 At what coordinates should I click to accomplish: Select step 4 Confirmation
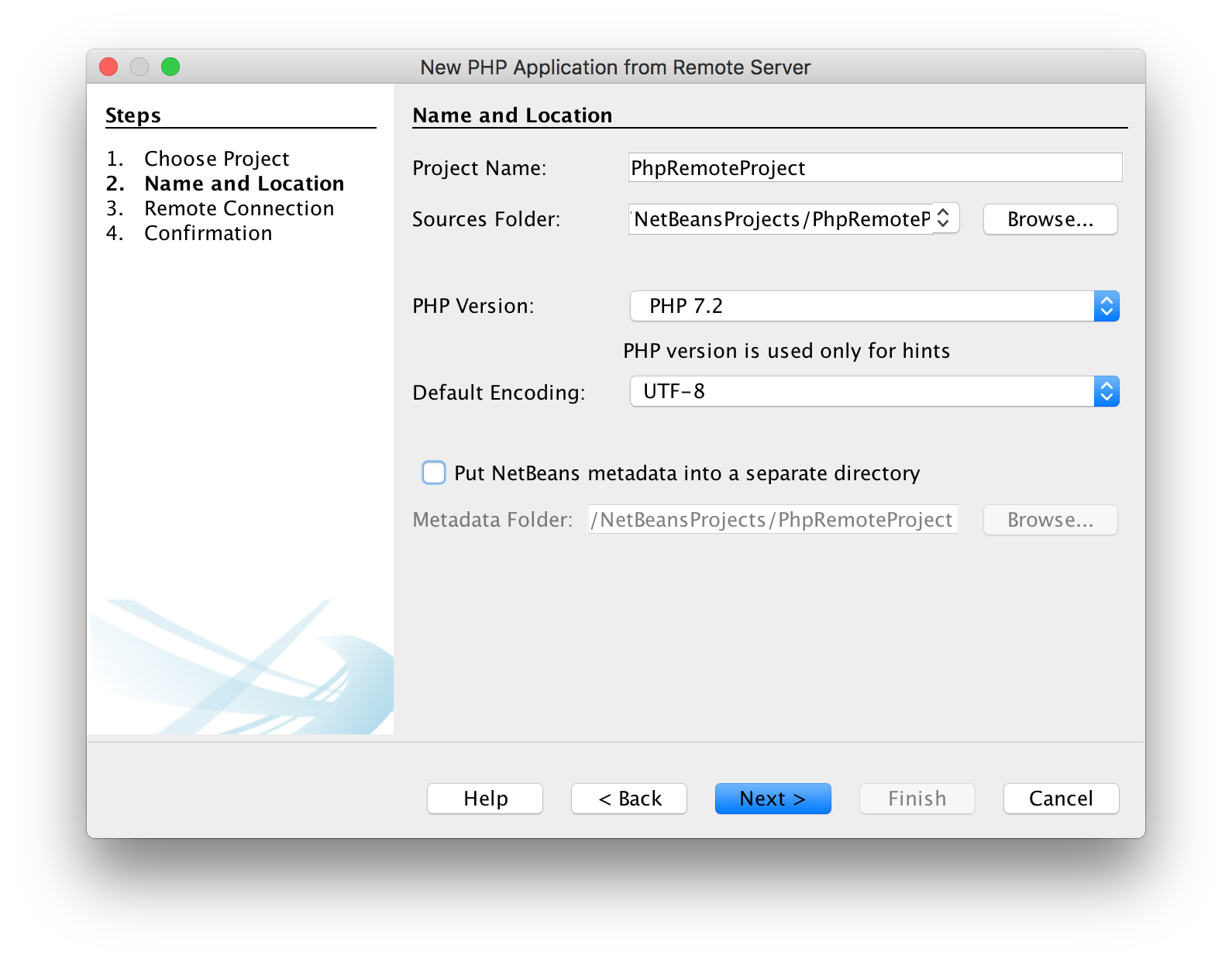tap(189, 233)
